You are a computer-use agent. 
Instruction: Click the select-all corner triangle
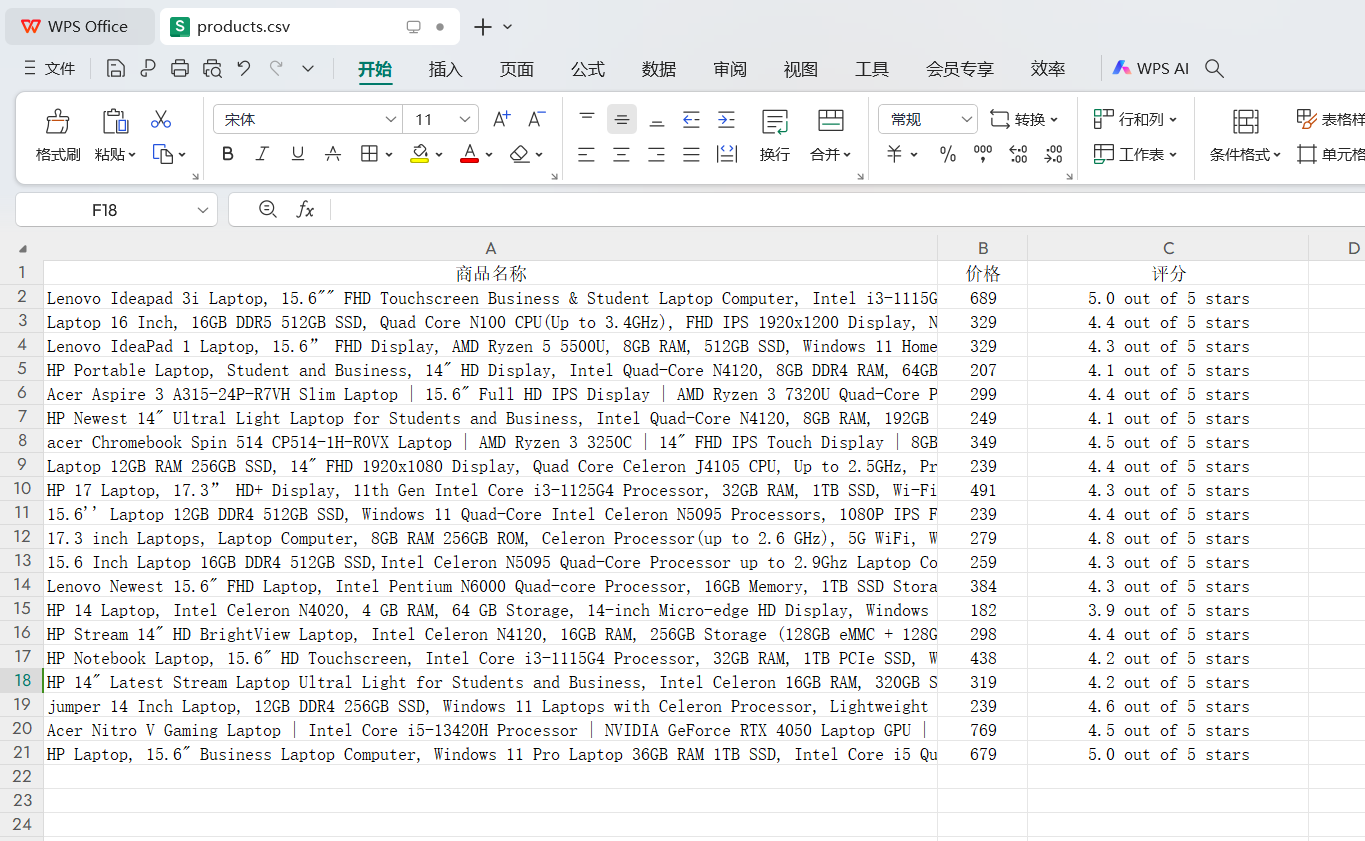point(22,248)
